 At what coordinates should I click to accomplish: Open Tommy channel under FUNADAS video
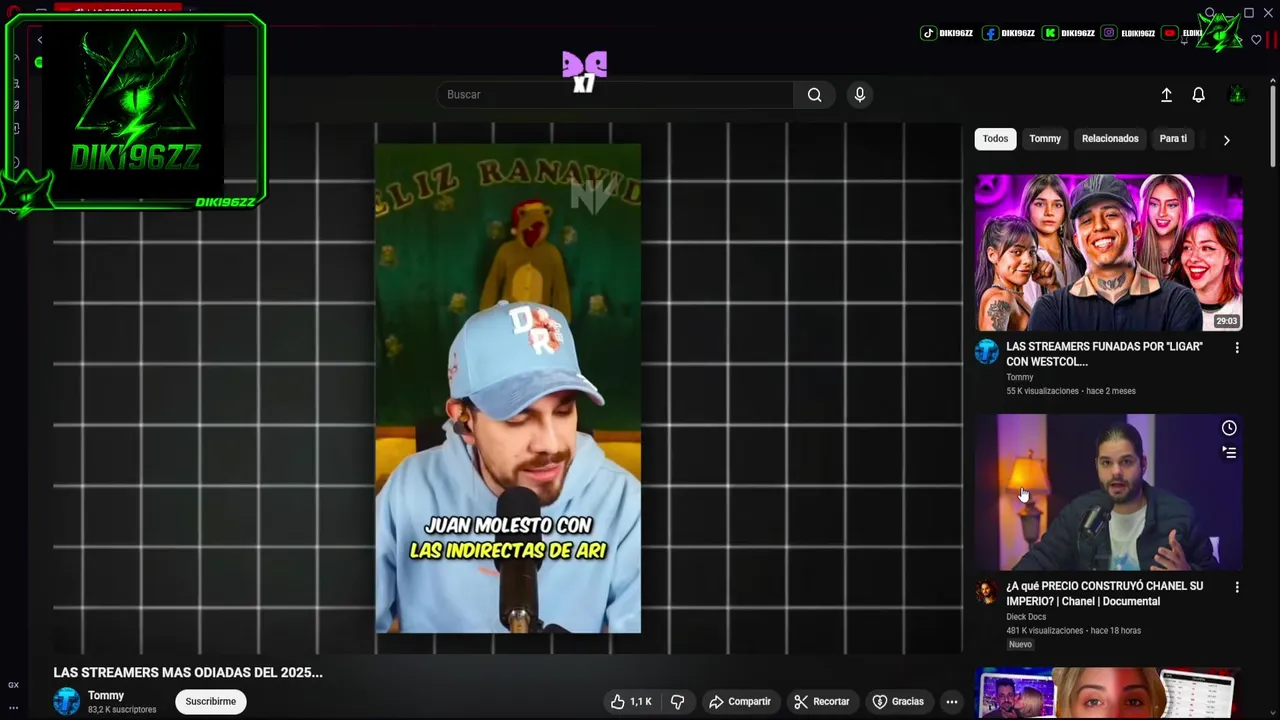pyautogui.click(x=1019, y=377)
